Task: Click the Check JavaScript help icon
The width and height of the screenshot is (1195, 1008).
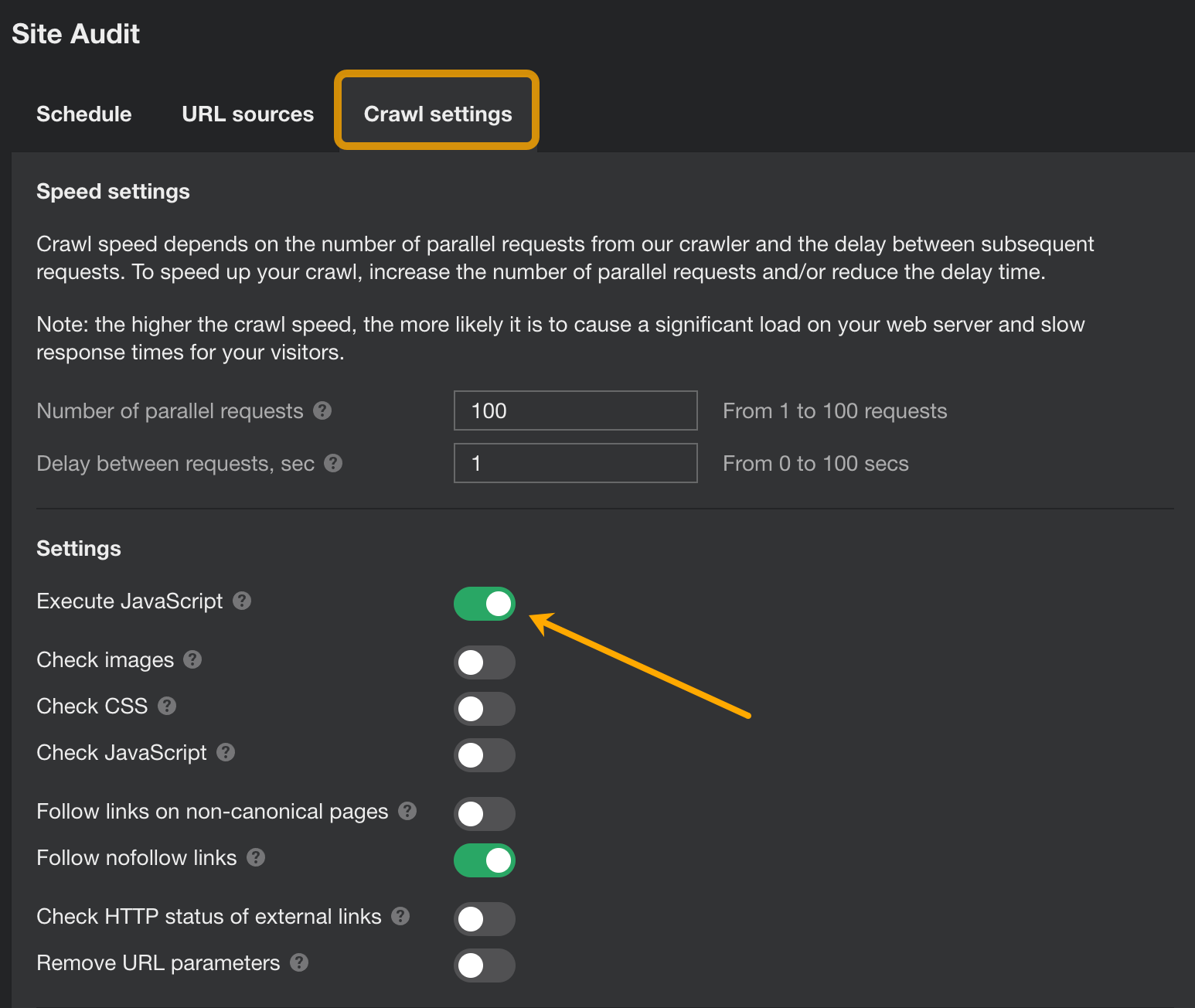Action: (x=225, y=753)
